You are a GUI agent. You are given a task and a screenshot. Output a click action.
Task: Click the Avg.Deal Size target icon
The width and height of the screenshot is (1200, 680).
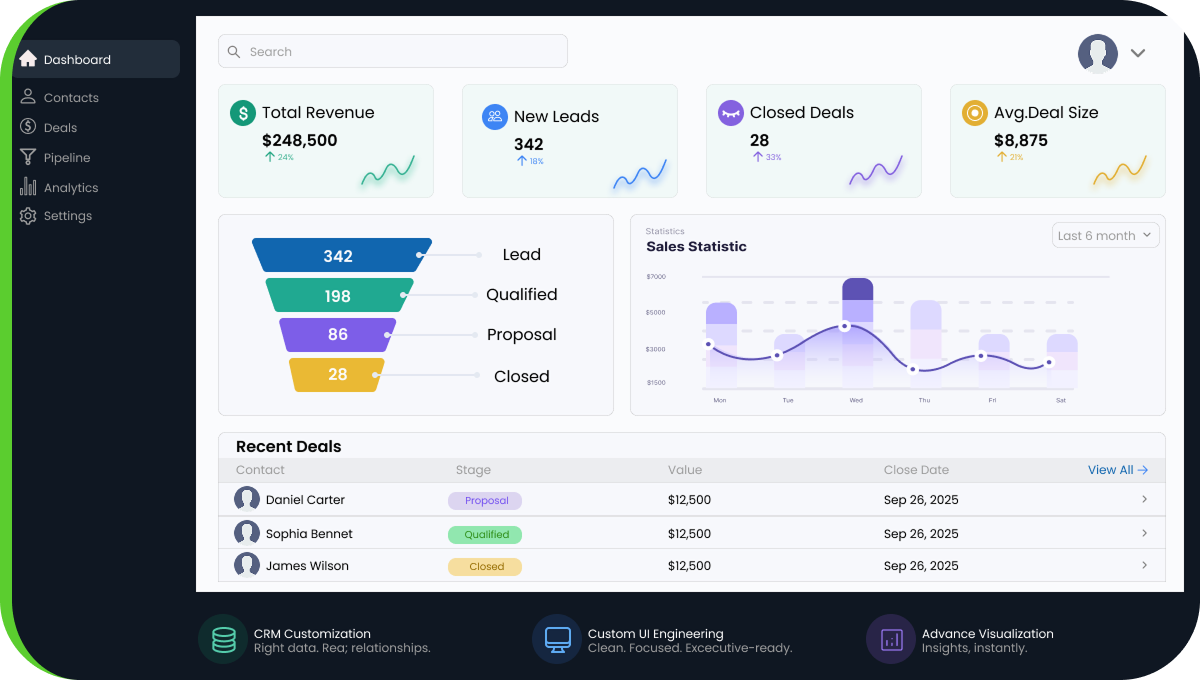(x=975, y=113)
